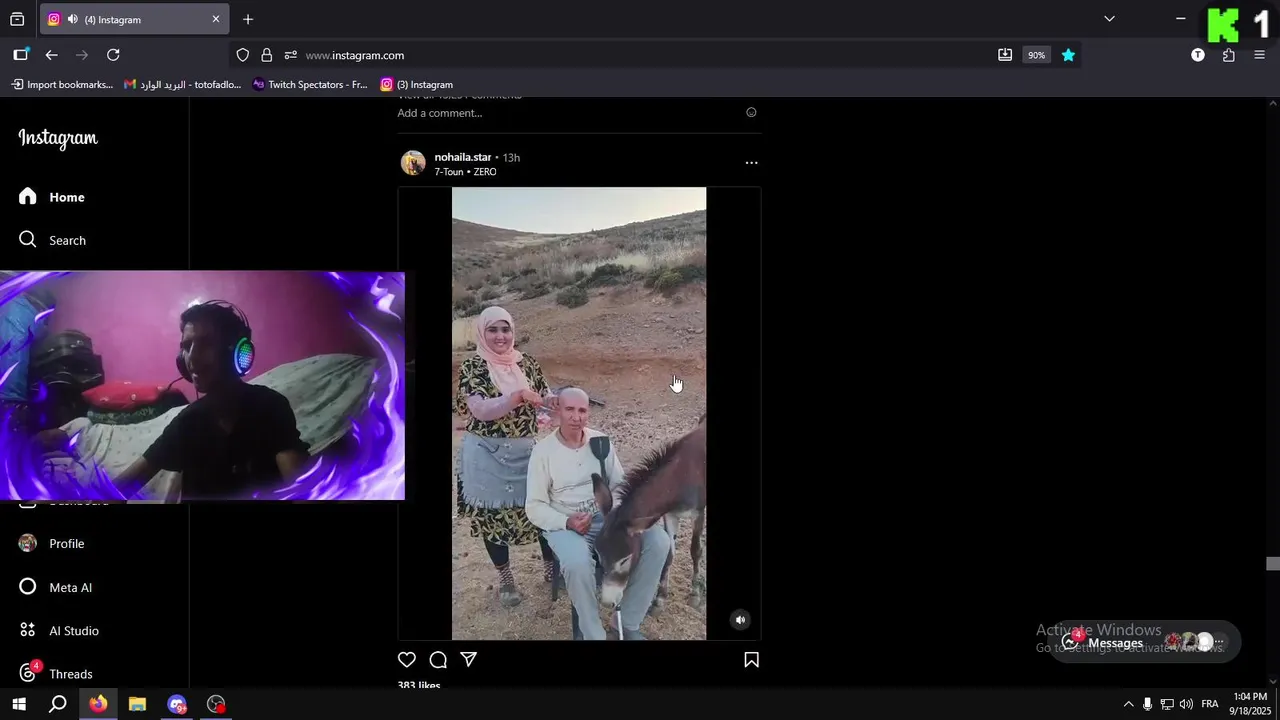Open the emoji picker for comment
Screen dimensions: 1280x720
(751, 113)
